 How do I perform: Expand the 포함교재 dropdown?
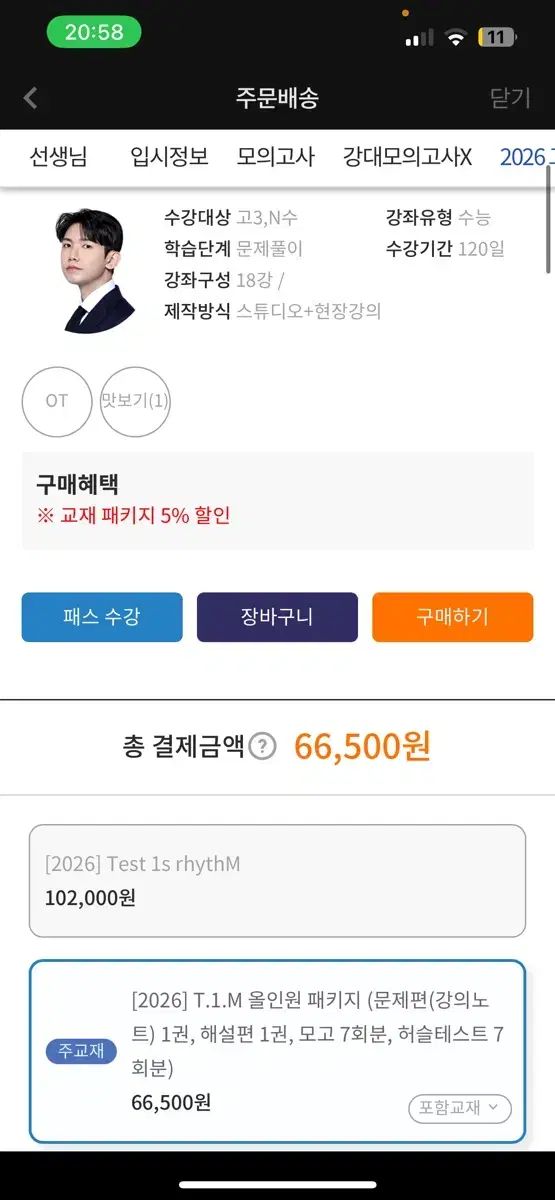(460, 1108)
